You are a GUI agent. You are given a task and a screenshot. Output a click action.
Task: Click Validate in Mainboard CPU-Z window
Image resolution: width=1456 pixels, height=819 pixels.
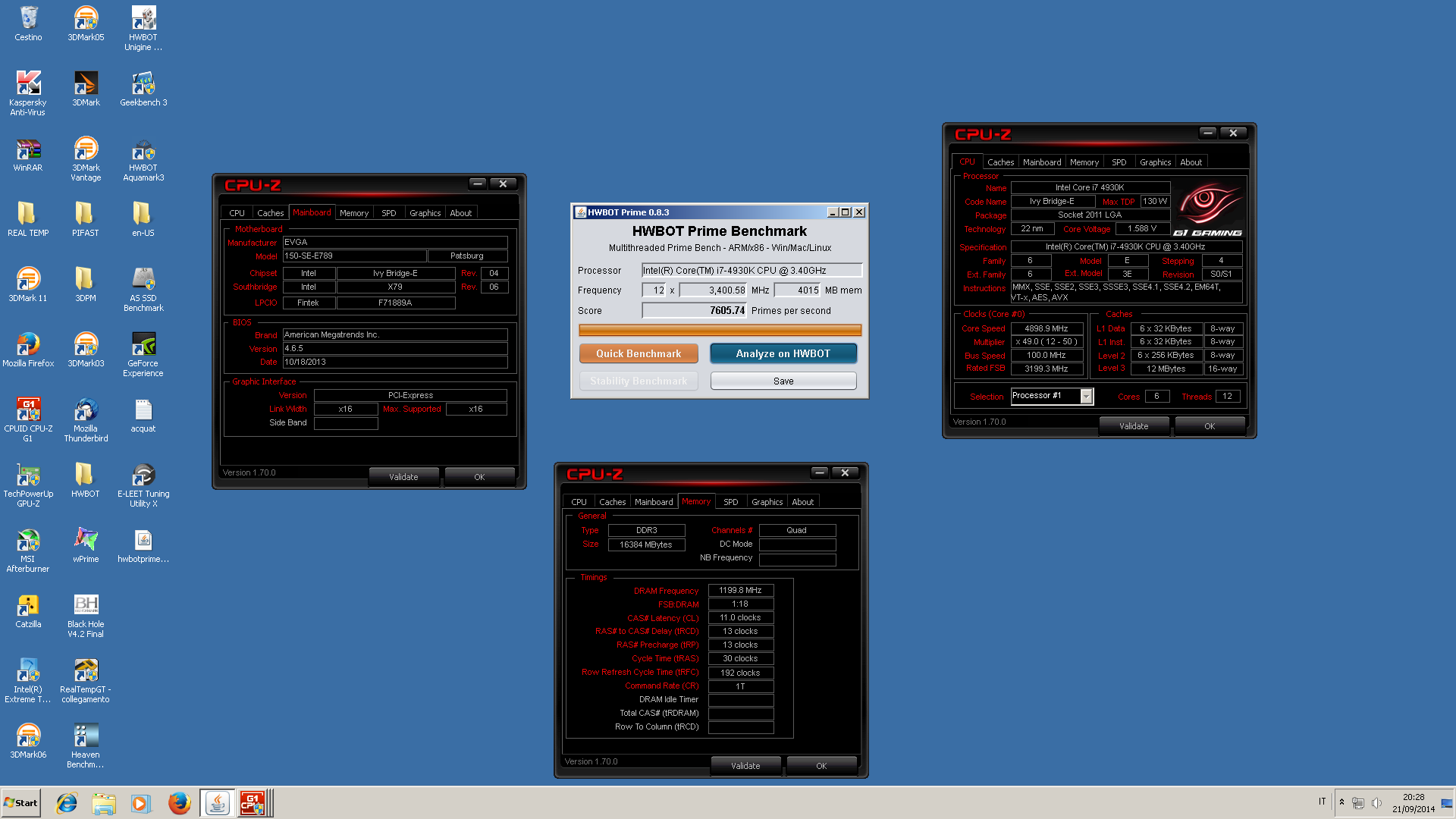tap(403, 478)
